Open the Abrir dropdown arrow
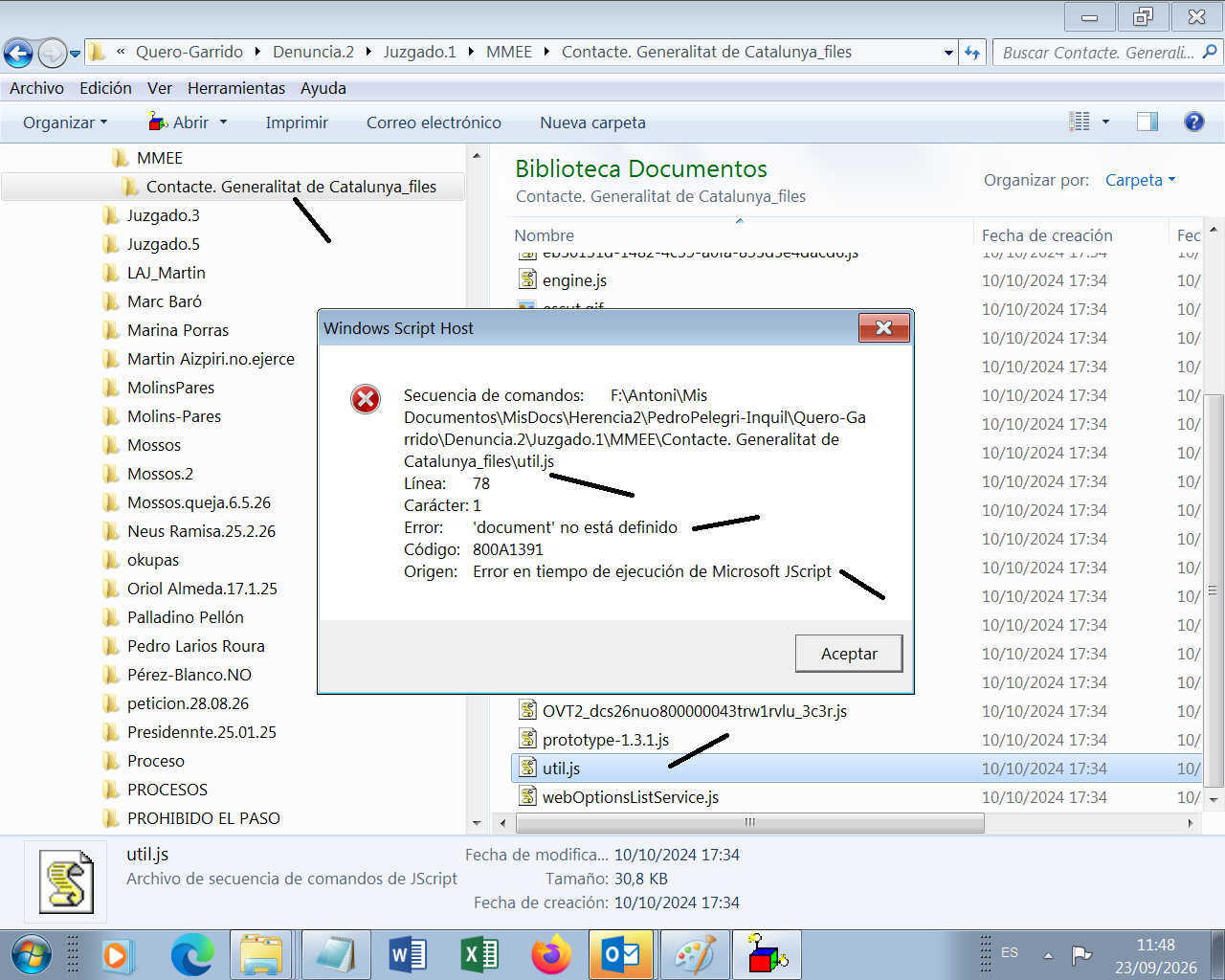Image resolution: width=1225 pixels, height=980 pixels. [x=224, y=122]
